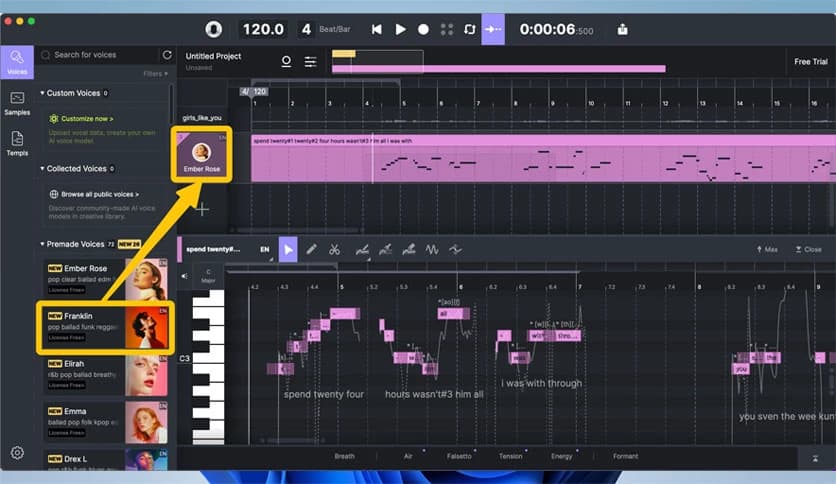
Task: Open the Formant parameter tab
Action: coord(625,456)
